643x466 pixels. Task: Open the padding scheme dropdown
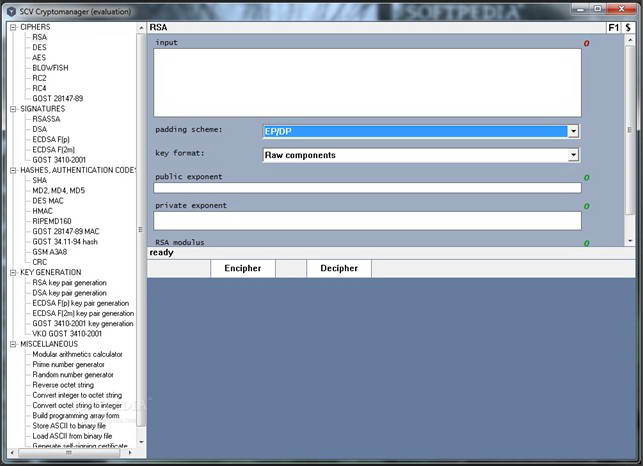tap(573, 131)
